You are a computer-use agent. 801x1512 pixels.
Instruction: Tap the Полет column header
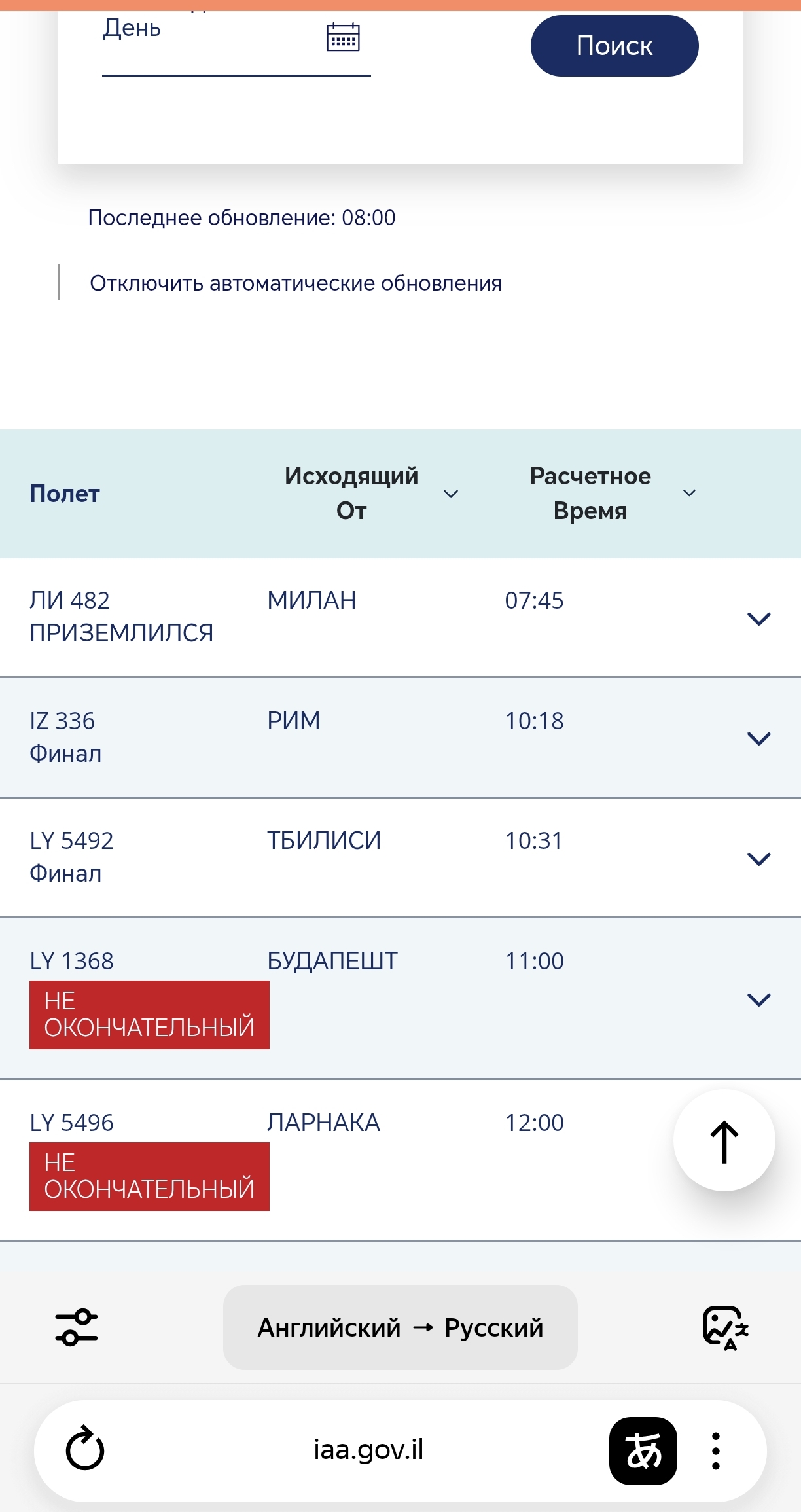click(x=65, y=494)
